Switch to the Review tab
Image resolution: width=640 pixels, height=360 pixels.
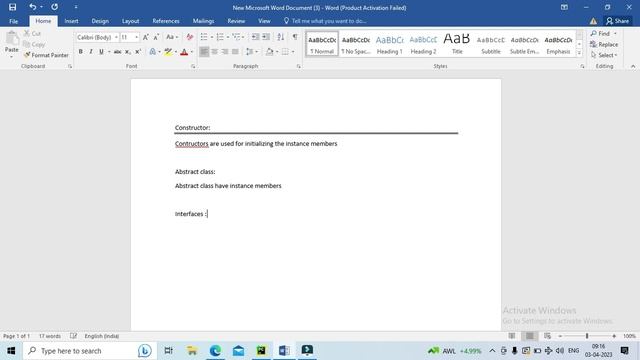[x=236, y=21]
